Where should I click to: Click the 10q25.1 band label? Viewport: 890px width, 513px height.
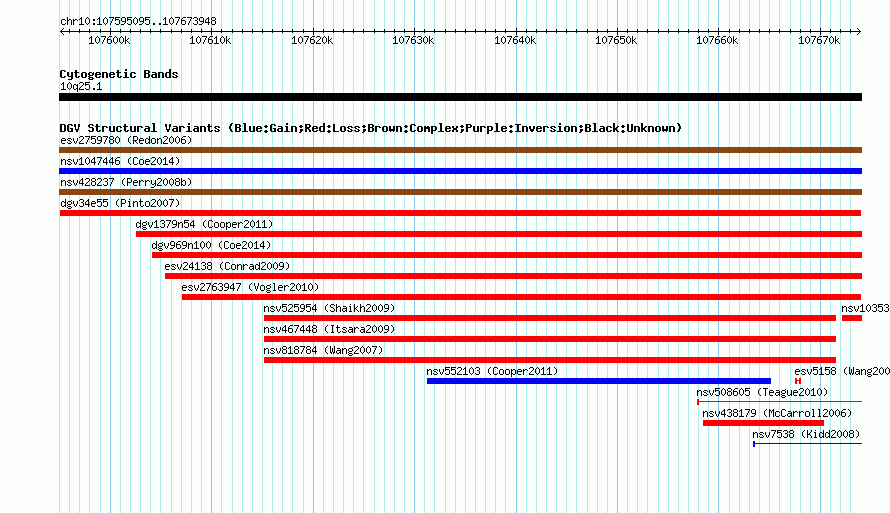pyautogui.click(x=81, y=86)
